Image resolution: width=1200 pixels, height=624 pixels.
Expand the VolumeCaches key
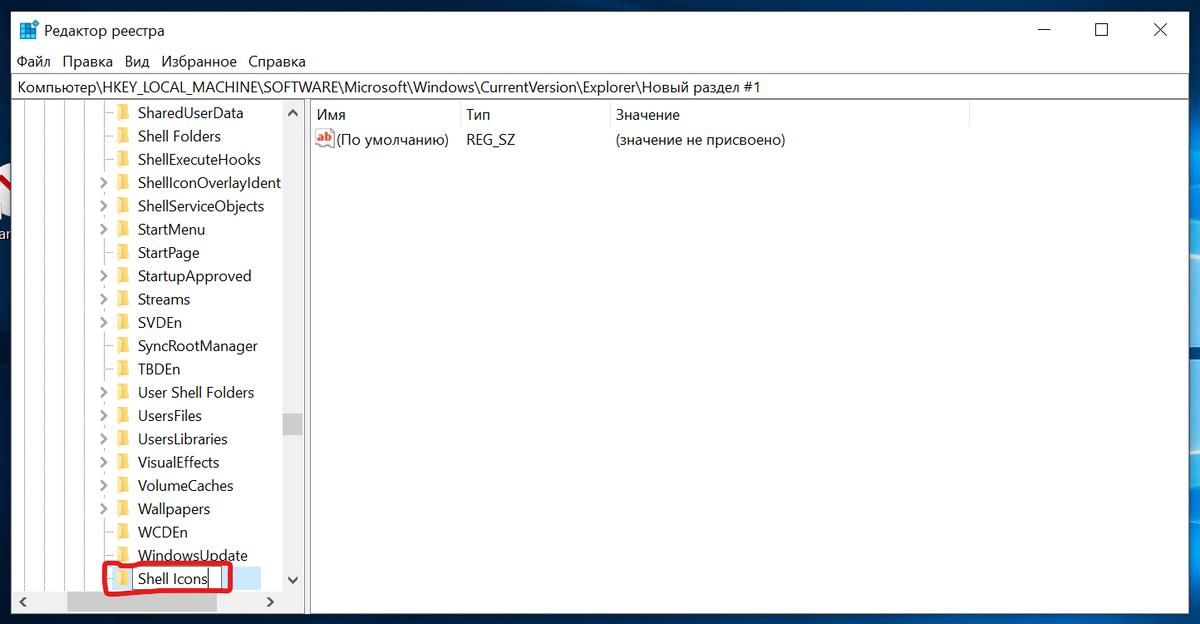(104, 486)
